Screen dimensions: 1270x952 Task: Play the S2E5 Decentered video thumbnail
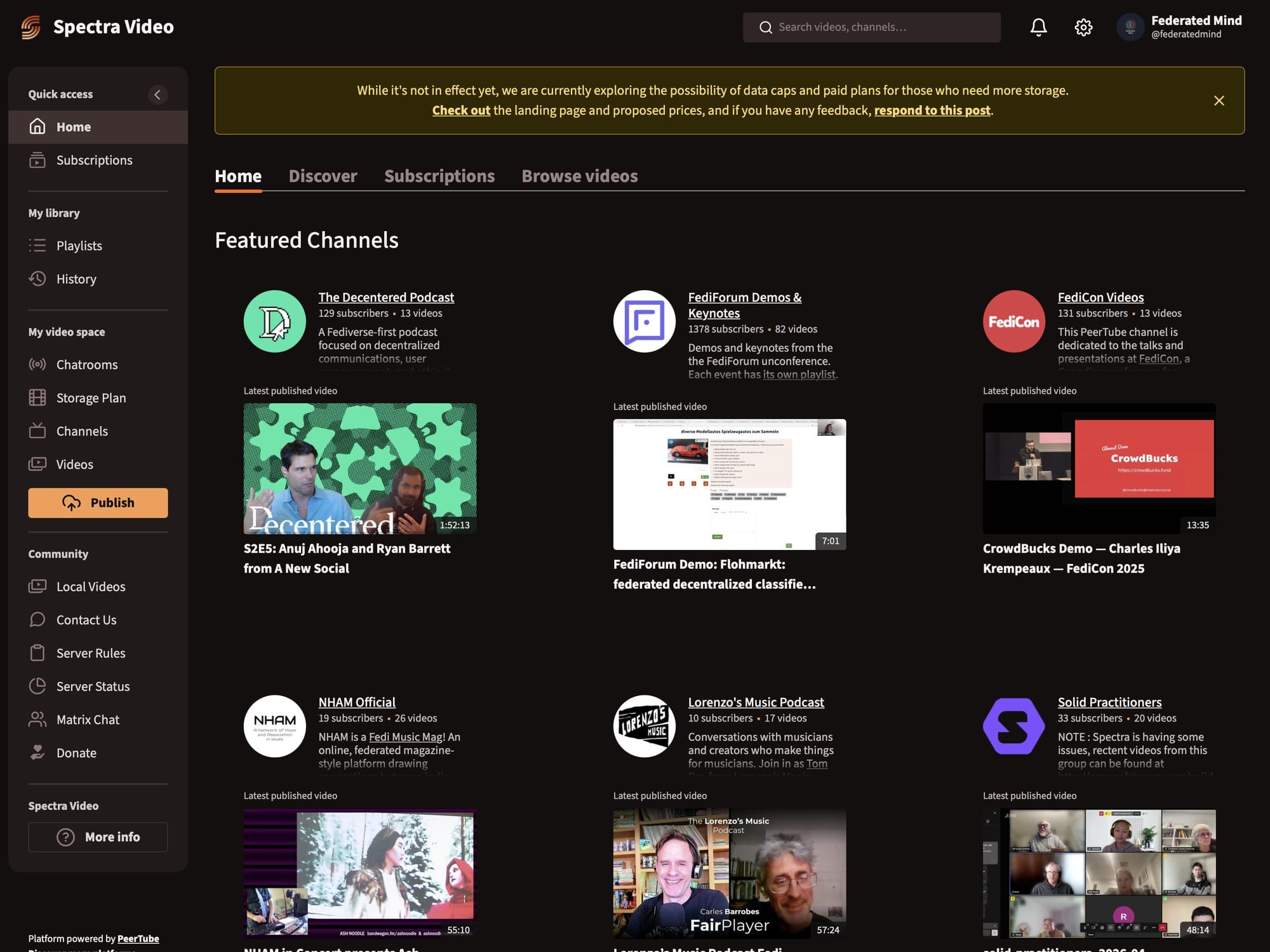[x=360, y=469]
